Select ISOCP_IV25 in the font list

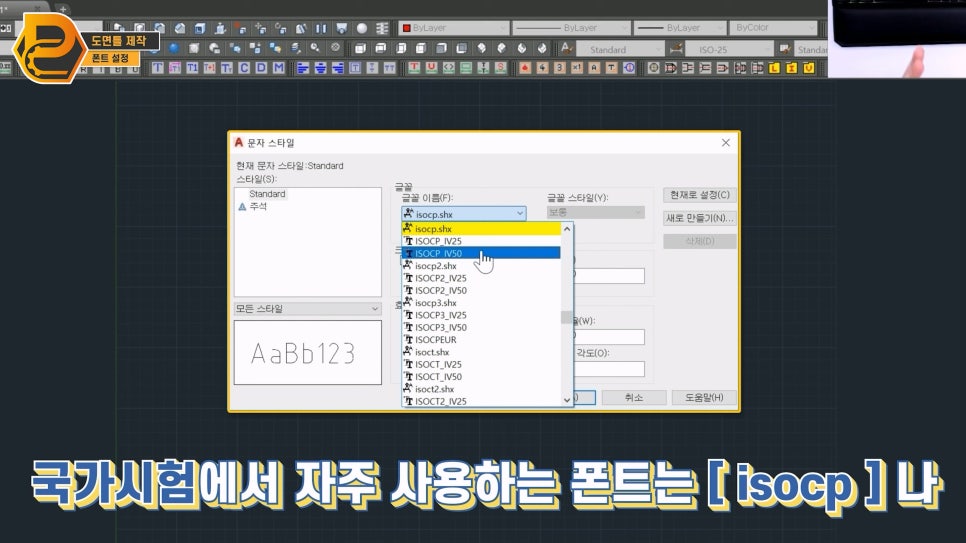point(481,241)
